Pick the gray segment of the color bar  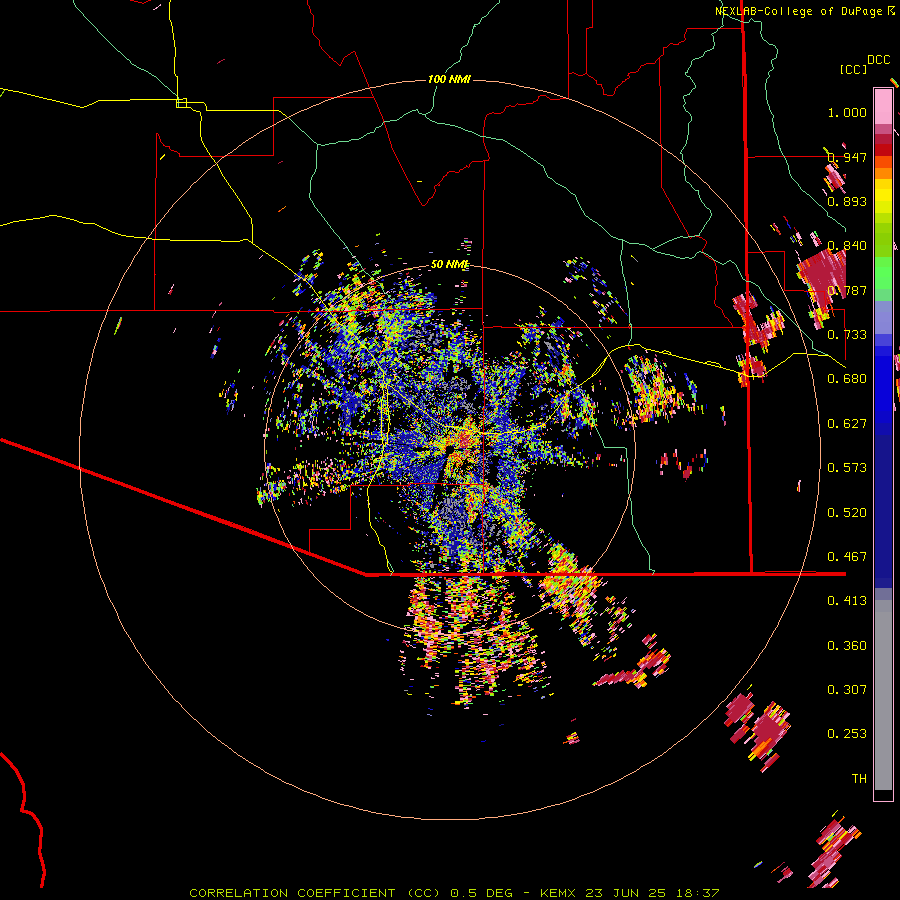pyautogui.click(x=883, y=695)
